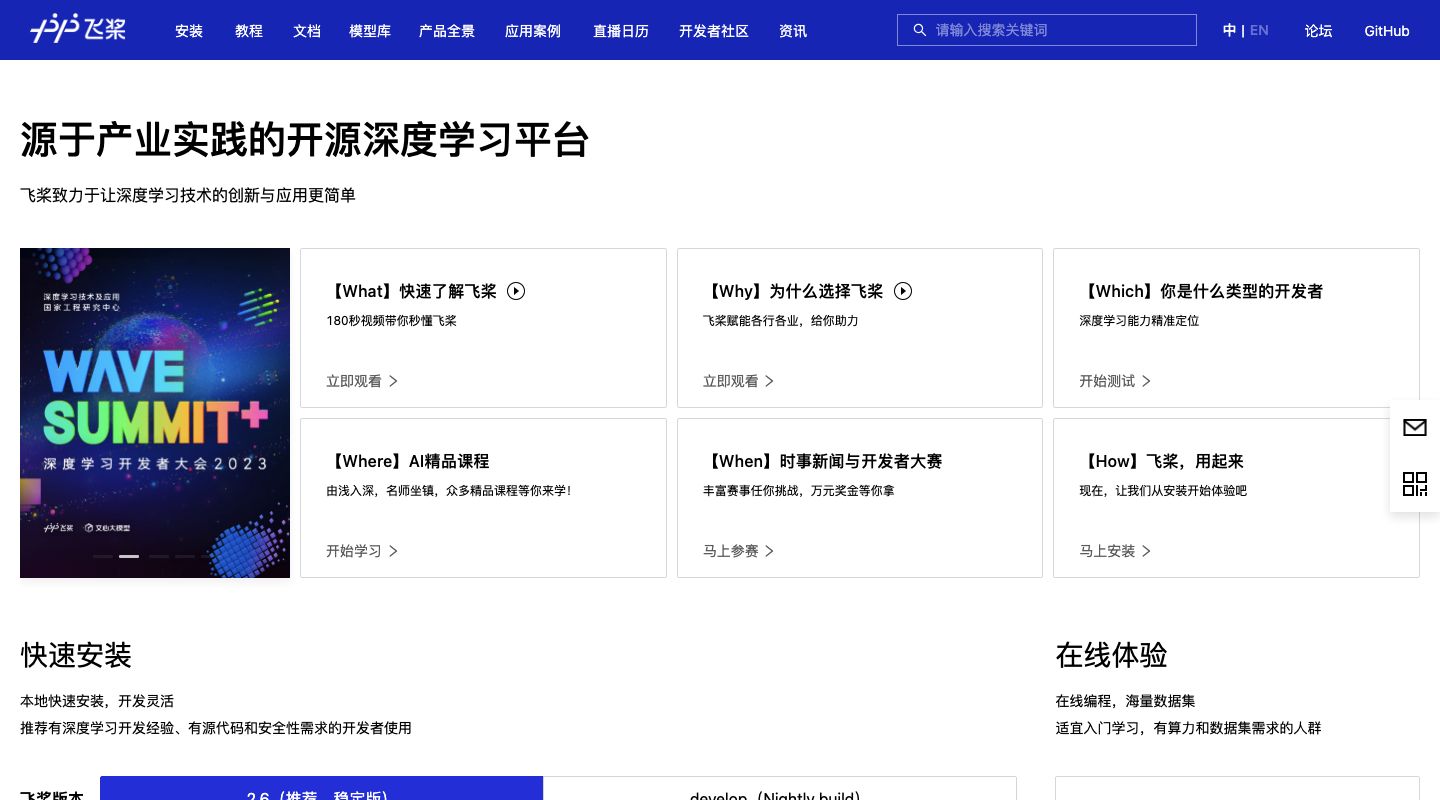1440x800 pixels.
Task: Select the third carousel indicator dash
Action: (158, 556)
